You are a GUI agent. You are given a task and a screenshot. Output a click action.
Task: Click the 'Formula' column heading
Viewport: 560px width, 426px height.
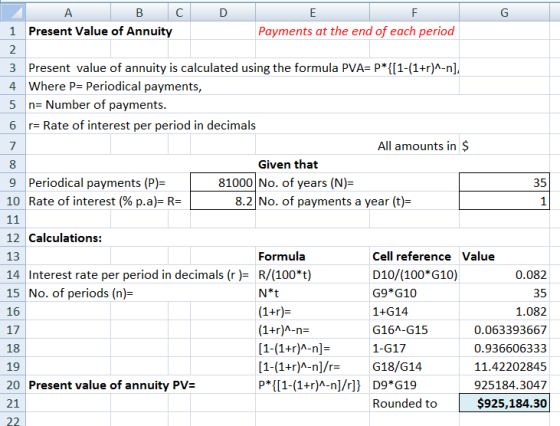tap(281, 256)
